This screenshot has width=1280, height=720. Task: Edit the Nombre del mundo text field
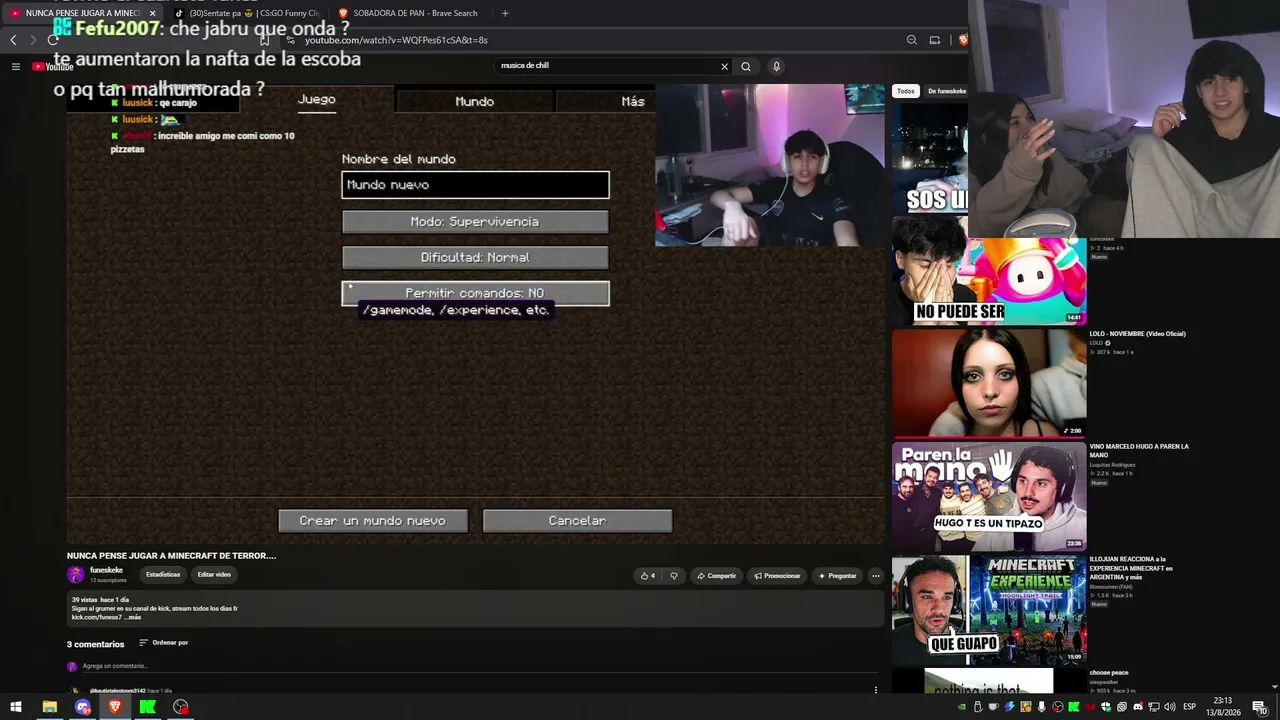(475, 185)
